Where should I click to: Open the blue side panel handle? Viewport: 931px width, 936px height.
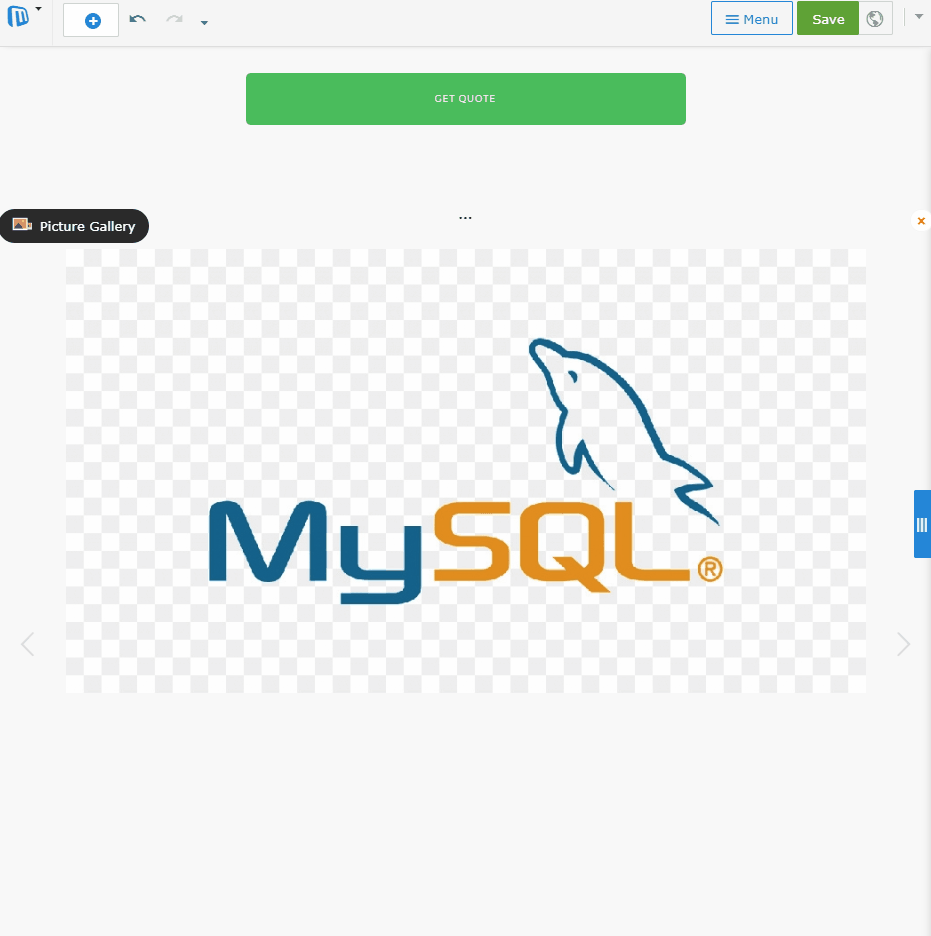[922, 524]
